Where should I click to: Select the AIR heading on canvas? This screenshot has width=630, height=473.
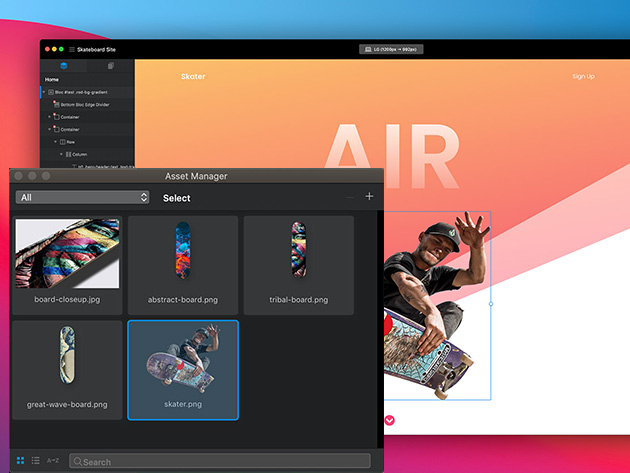[x=392, y=157]
